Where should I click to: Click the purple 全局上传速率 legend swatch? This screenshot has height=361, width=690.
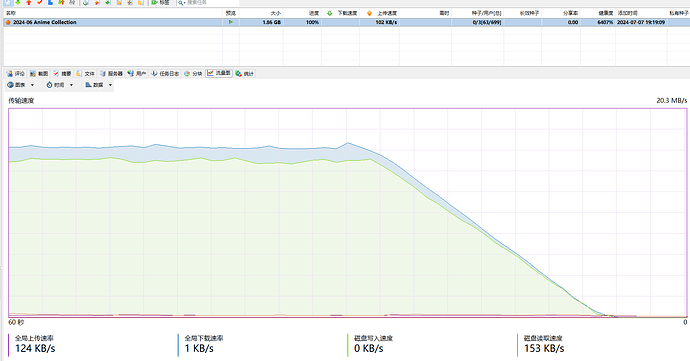click(x=8, y=345)
